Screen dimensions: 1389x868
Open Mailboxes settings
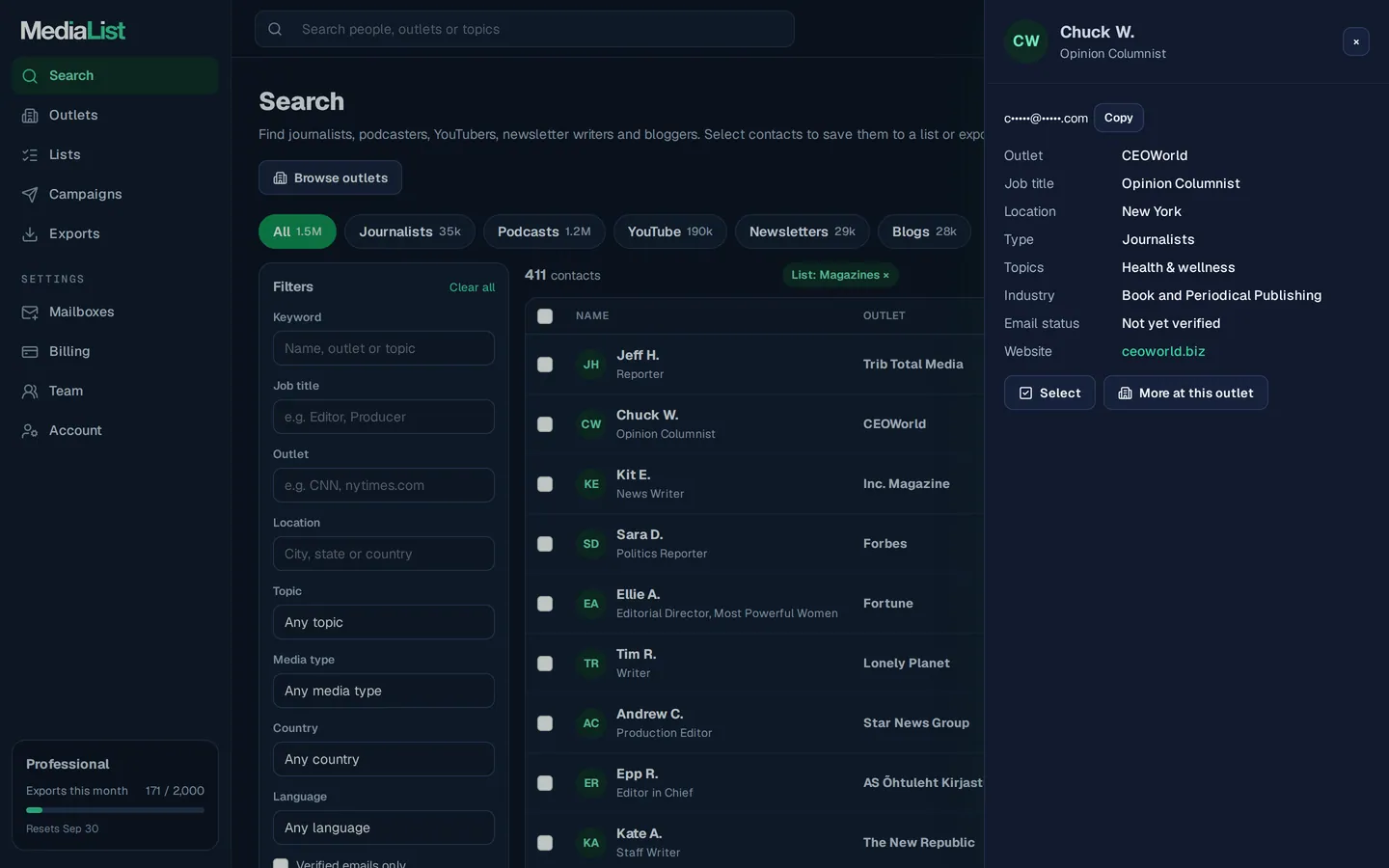[x=115, y=312]
